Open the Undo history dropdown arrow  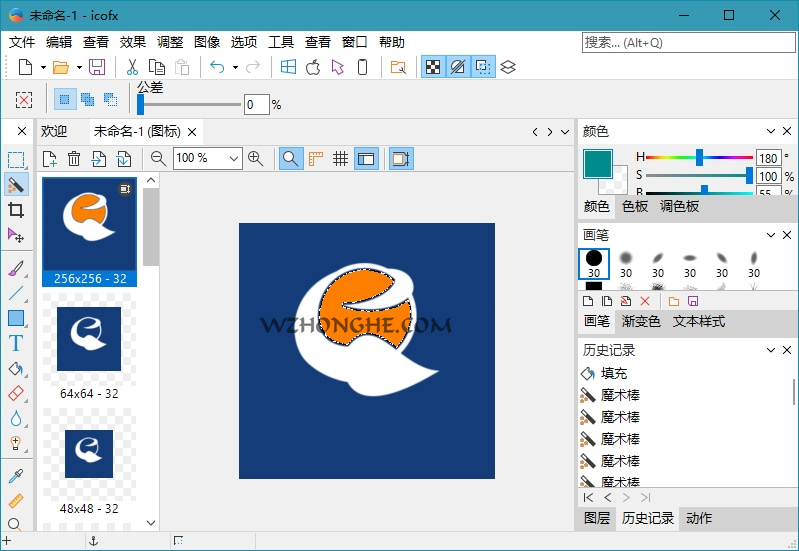(x=235, y=67)
